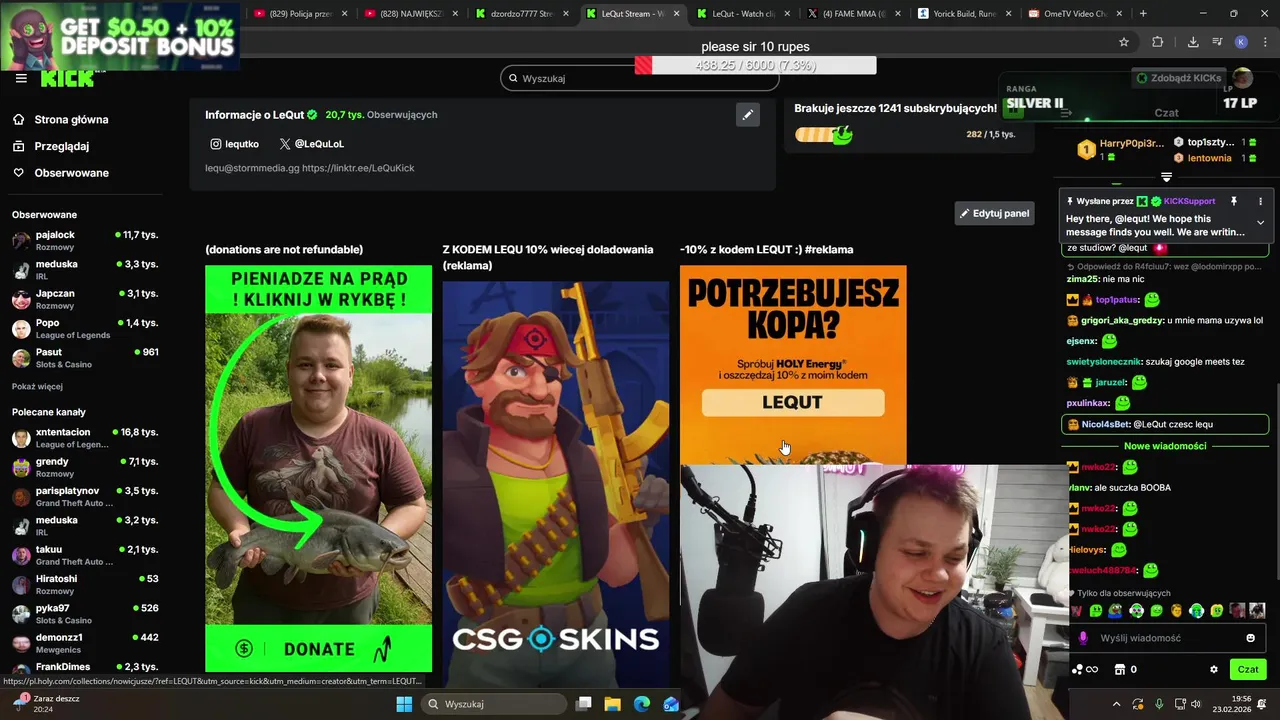
Task: Click the Windows taskbar search box
Action: point(494,704)
